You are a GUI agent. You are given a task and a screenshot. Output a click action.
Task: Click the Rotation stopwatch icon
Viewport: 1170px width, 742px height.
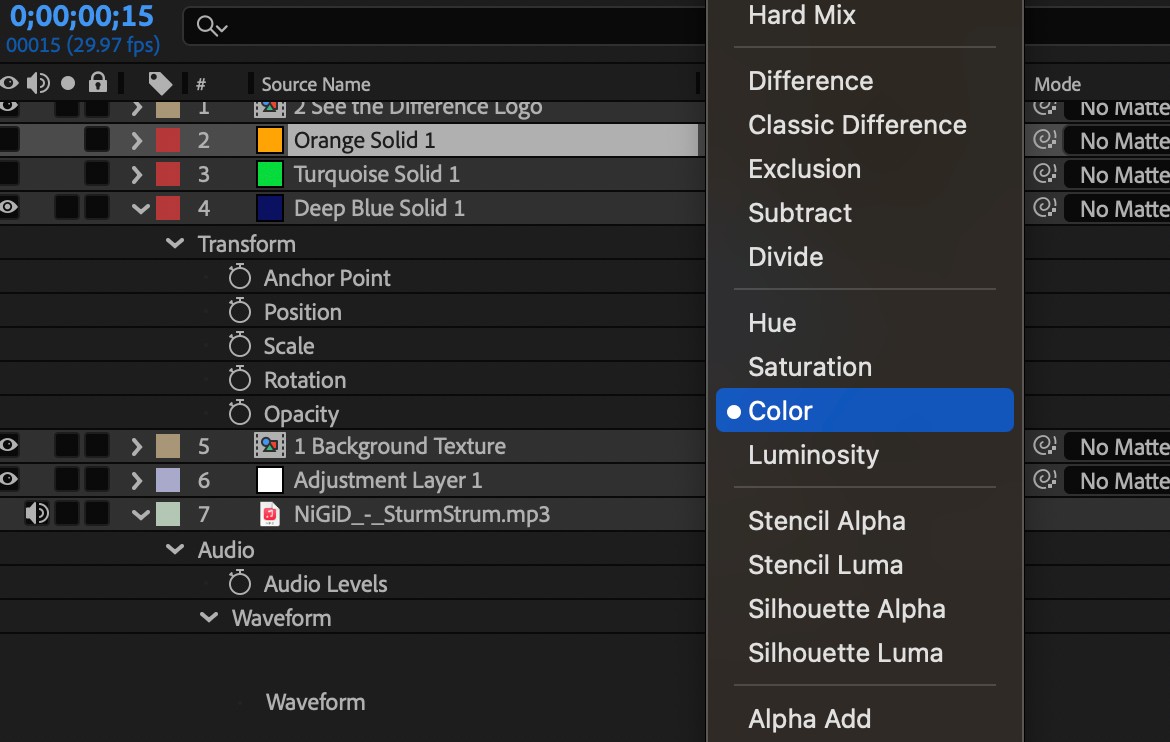(239, 380)
